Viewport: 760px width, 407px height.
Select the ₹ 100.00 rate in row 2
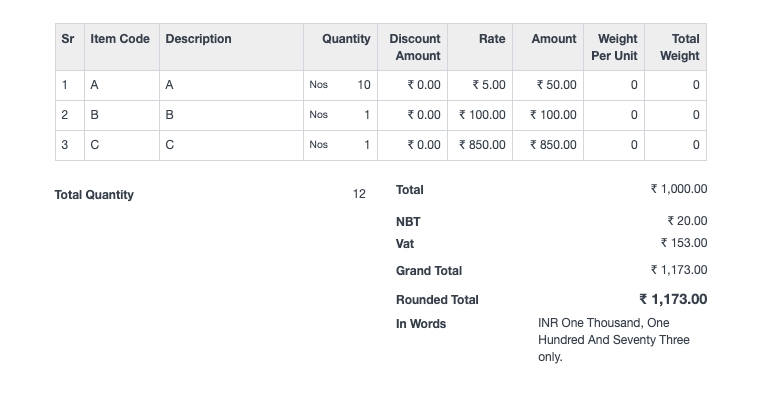(482, 115)
